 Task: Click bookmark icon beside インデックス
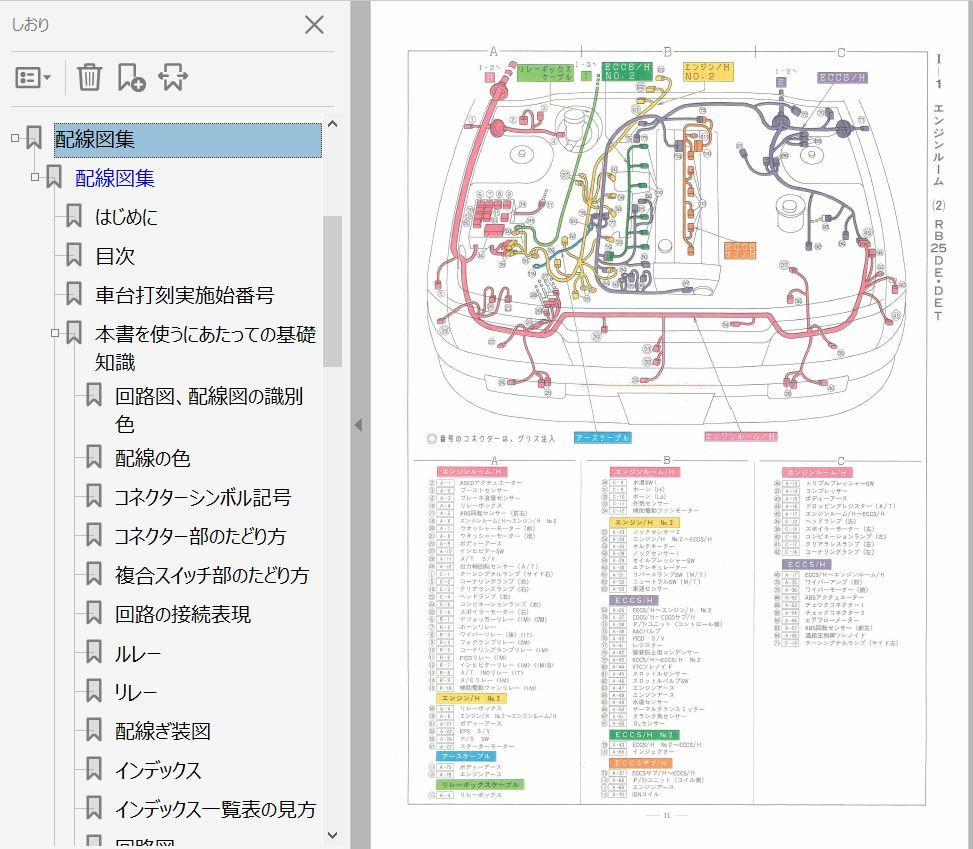coord(94,769)
